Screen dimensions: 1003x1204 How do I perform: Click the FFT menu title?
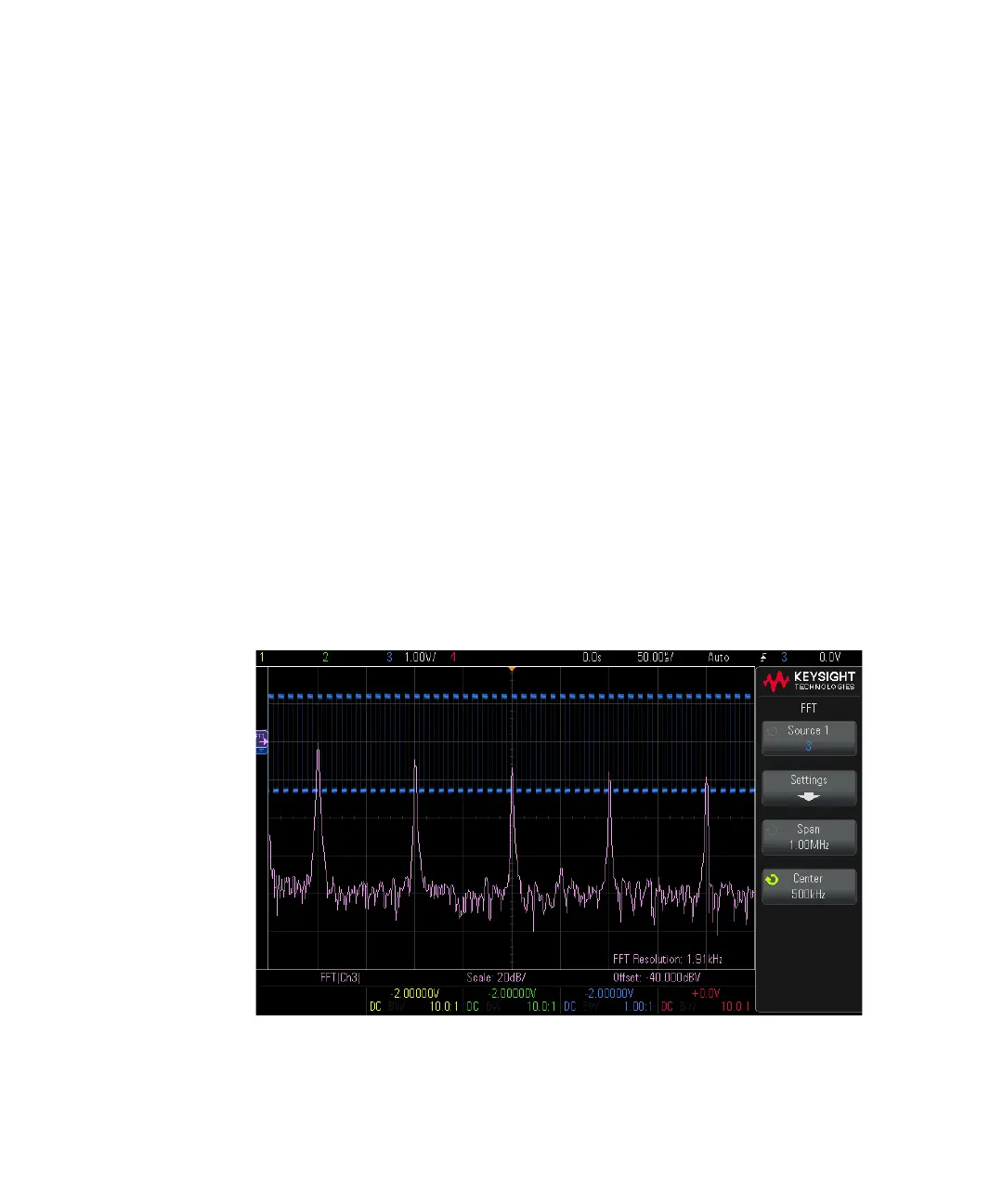pyautogui.click(x=809, y=708)
